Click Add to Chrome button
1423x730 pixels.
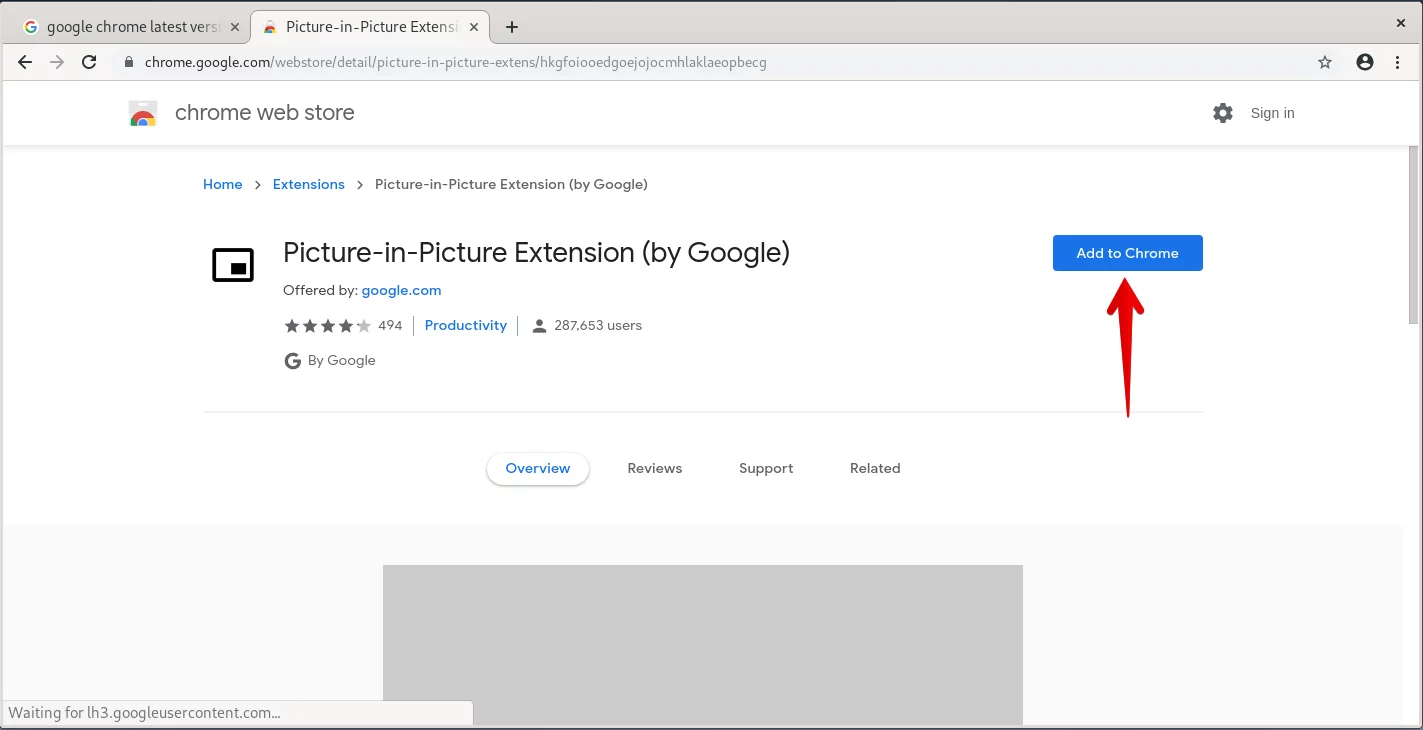[x=1127, y=253]
